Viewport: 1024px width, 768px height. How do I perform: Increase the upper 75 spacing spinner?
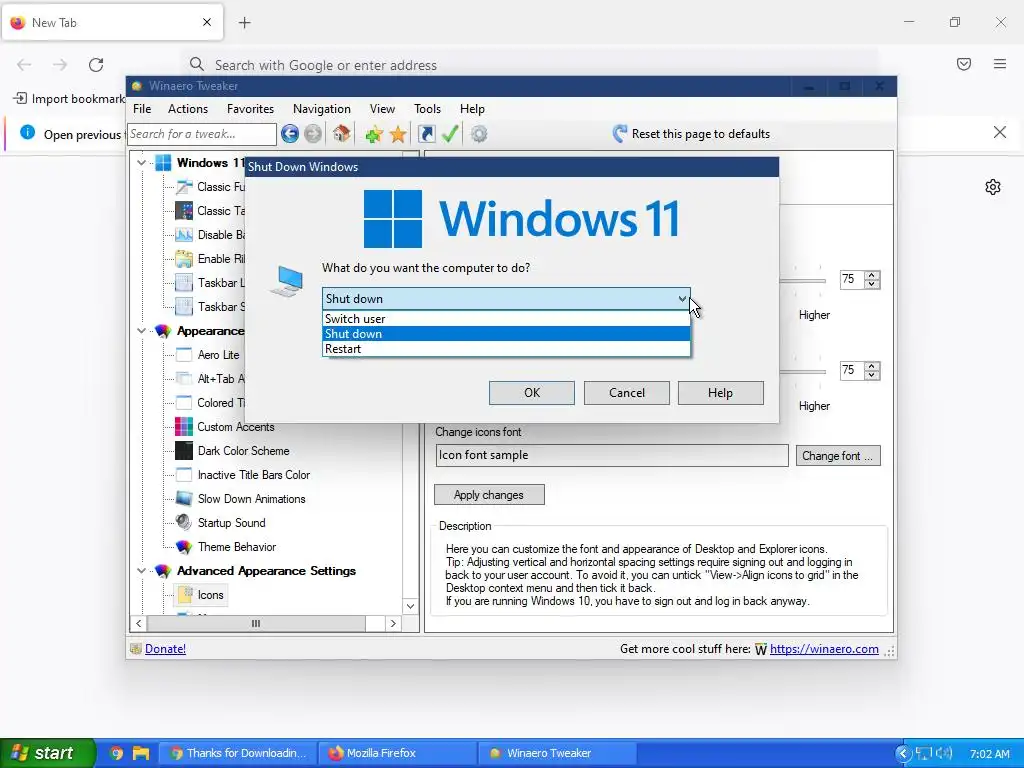coord(872,275)
